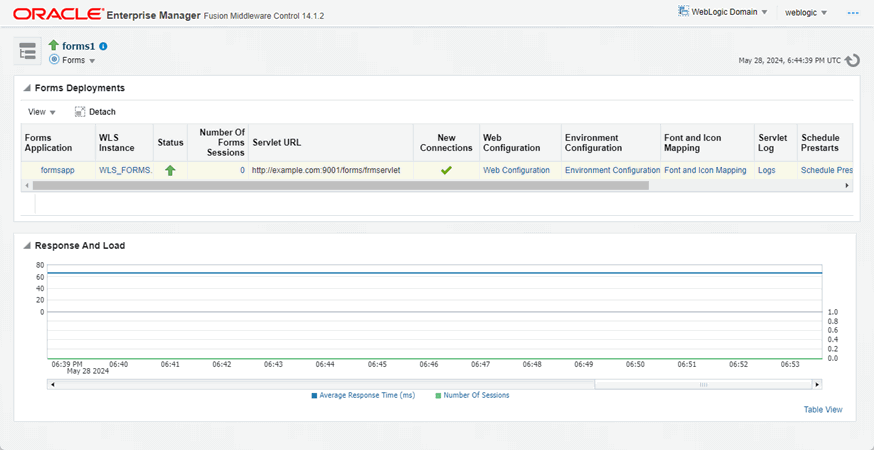Open the target navigation tree icon

click(x=27, y=51)
